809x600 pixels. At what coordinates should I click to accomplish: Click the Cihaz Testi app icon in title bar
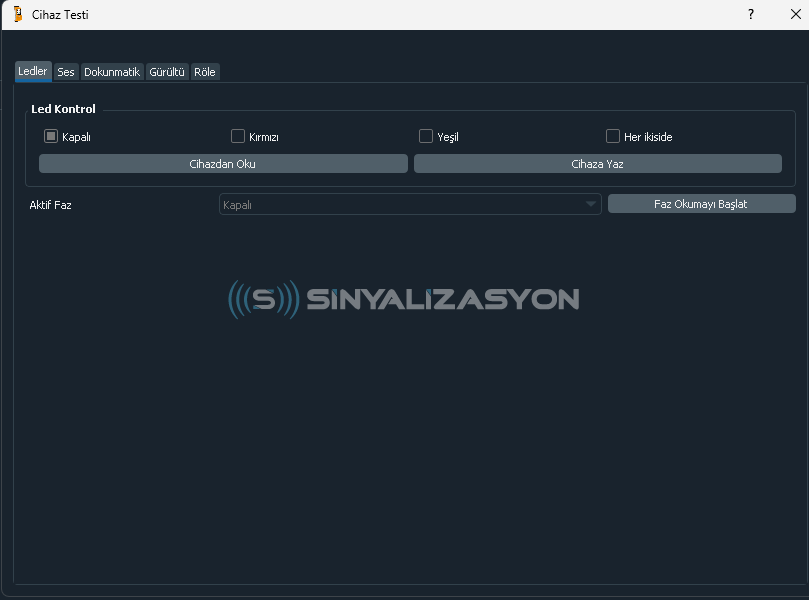18,14
